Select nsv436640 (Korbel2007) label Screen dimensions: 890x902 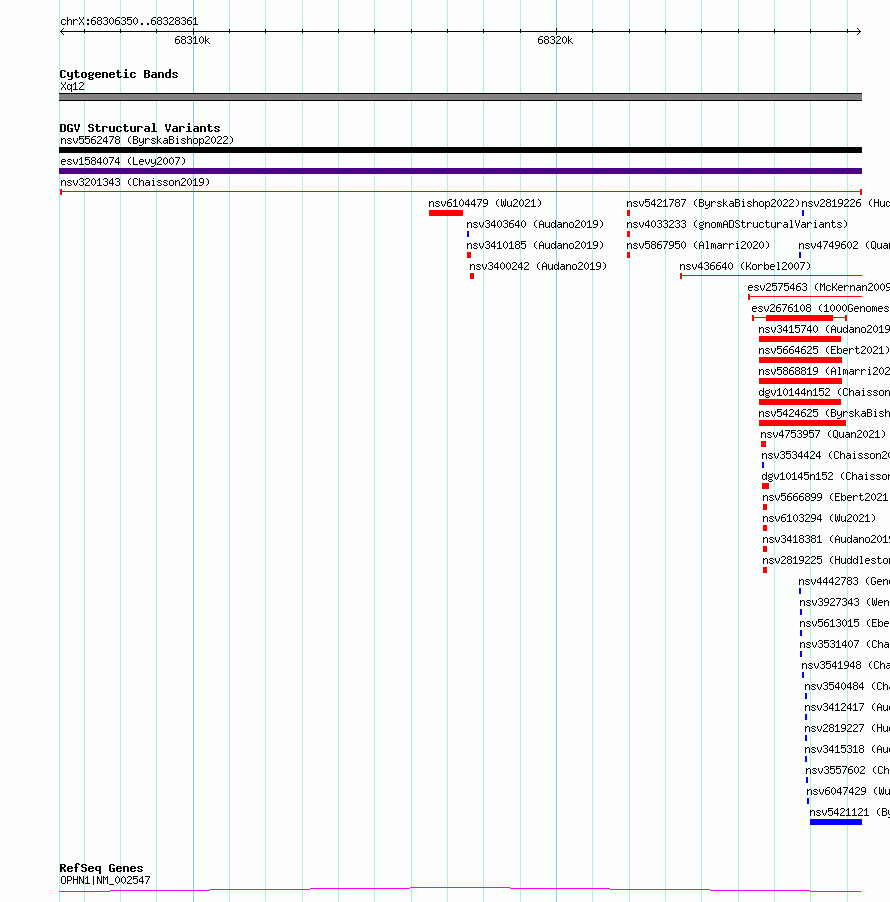(x=745, y=266)
